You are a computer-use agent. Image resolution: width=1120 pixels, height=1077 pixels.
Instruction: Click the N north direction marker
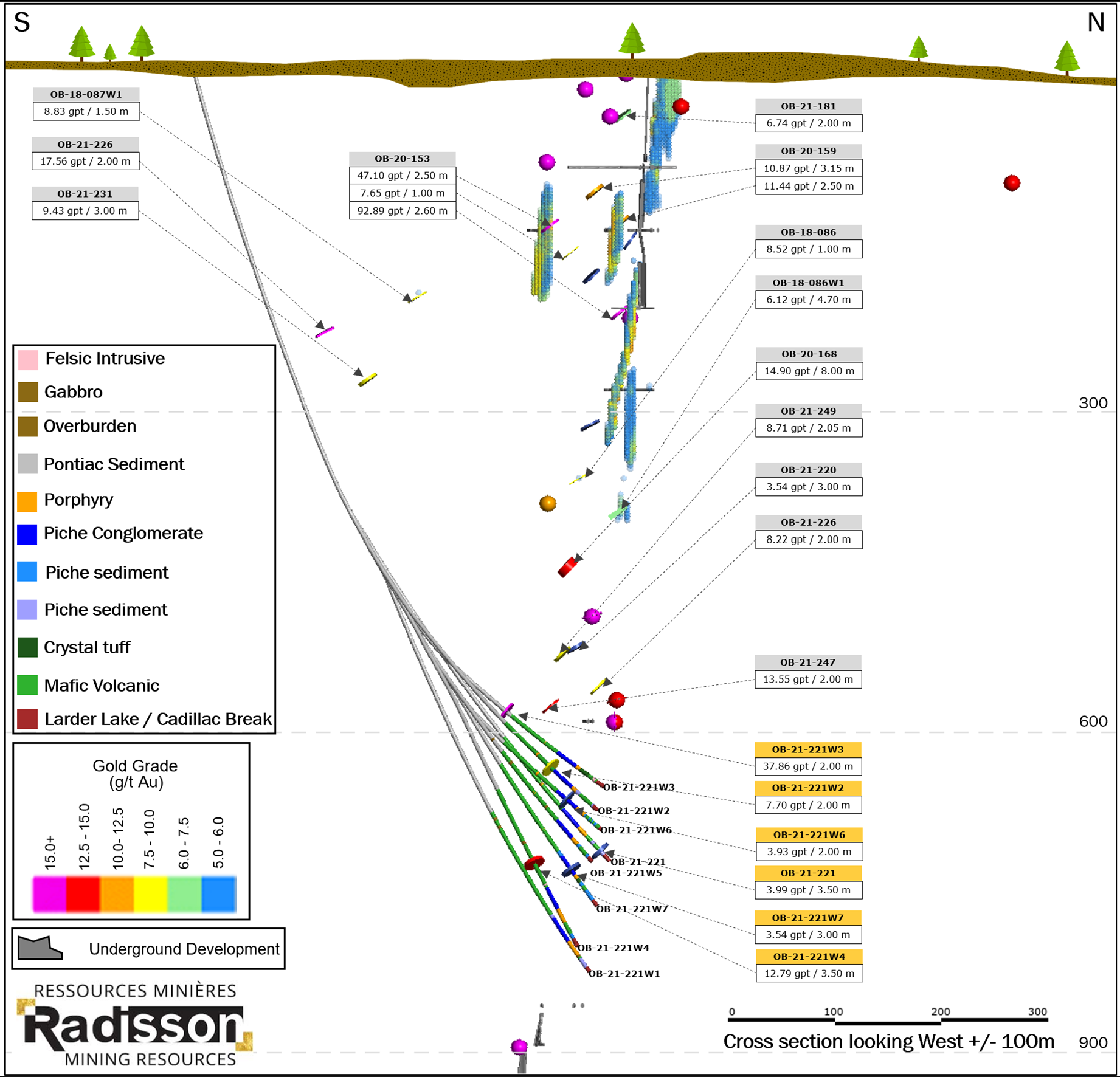coord(1095,23)
